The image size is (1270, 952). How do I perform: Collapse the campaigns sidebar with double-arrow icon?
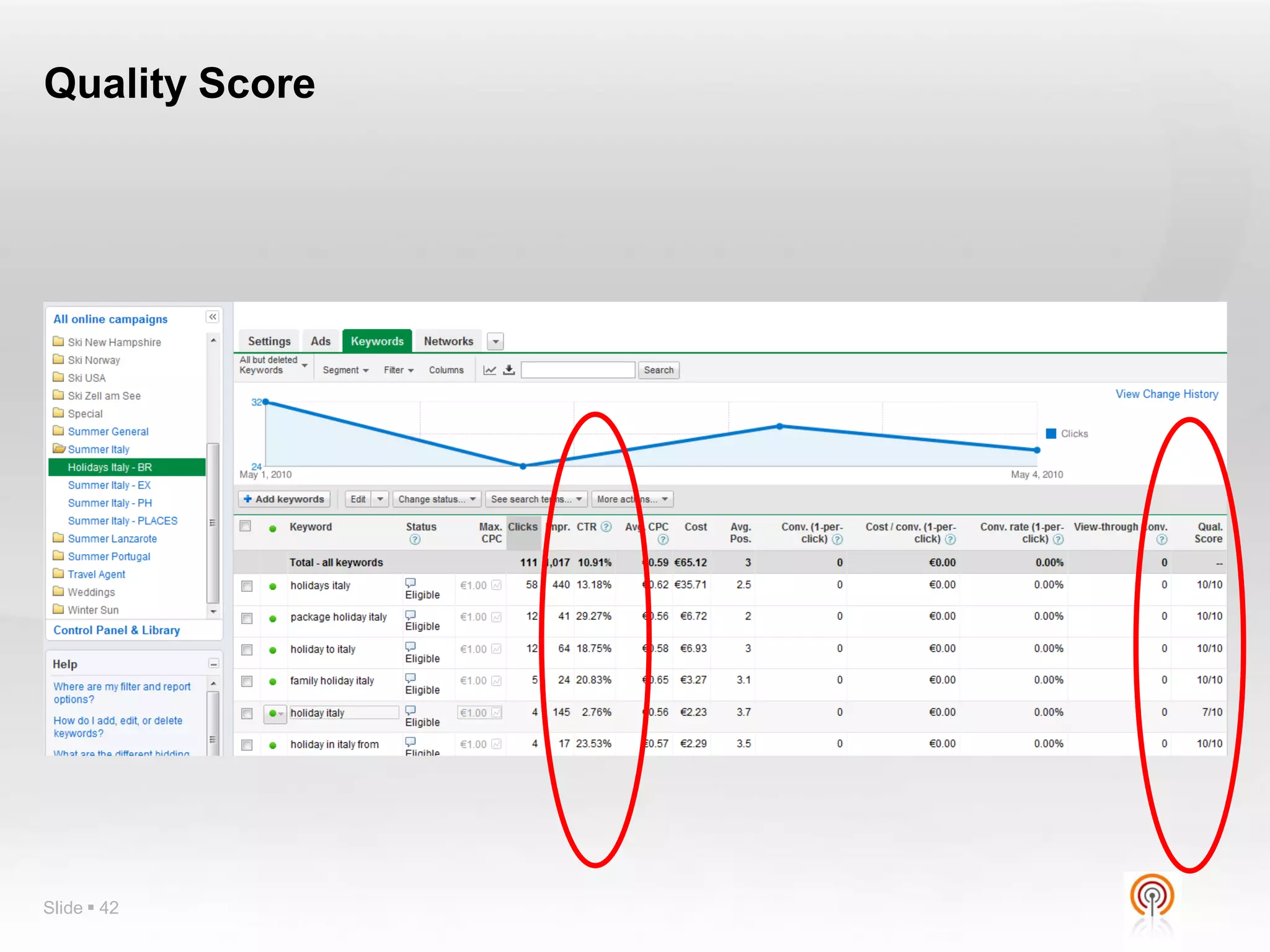click(x=213, y=317)
